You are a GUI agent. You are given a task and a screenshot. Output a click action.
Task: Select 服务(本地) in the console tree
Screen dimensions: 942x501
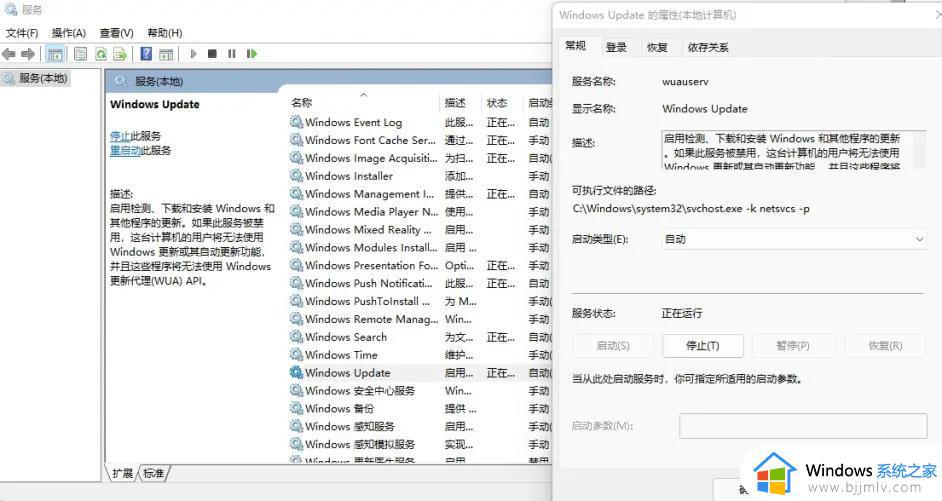[43, 78]
